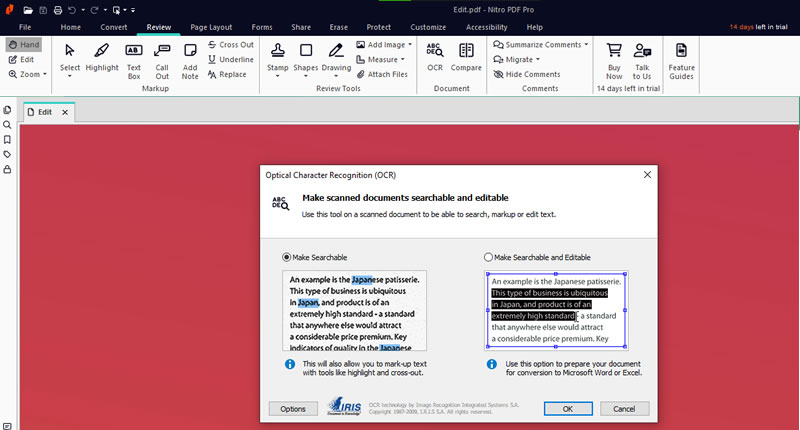Click Cancel in the OCR dialog
This screenshot has height=430, width=800.
[x=624, y=409]
